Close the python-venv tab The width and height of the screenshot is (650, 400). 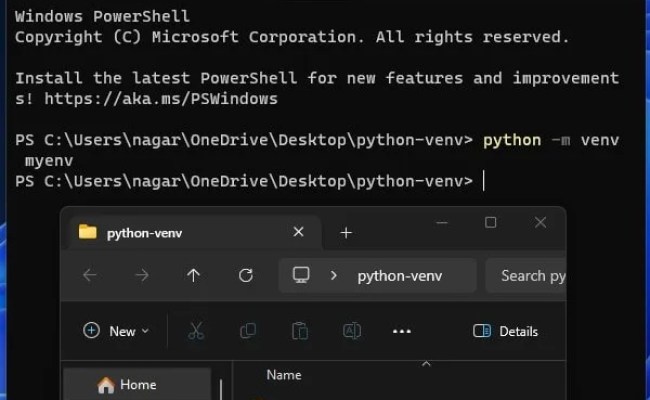coord(298,232)
